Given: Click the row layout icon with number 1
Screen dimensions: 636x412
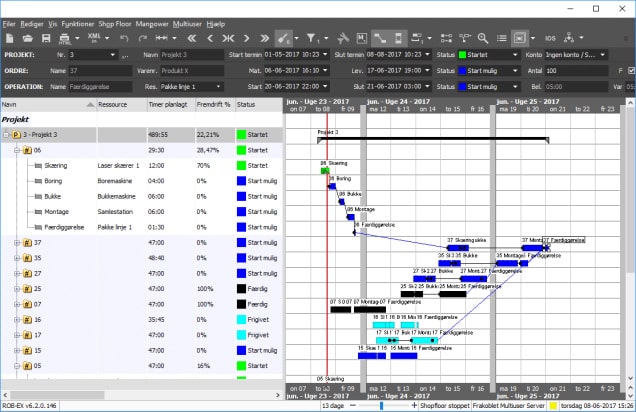Looking at the screenshot, I should (417, 38).
